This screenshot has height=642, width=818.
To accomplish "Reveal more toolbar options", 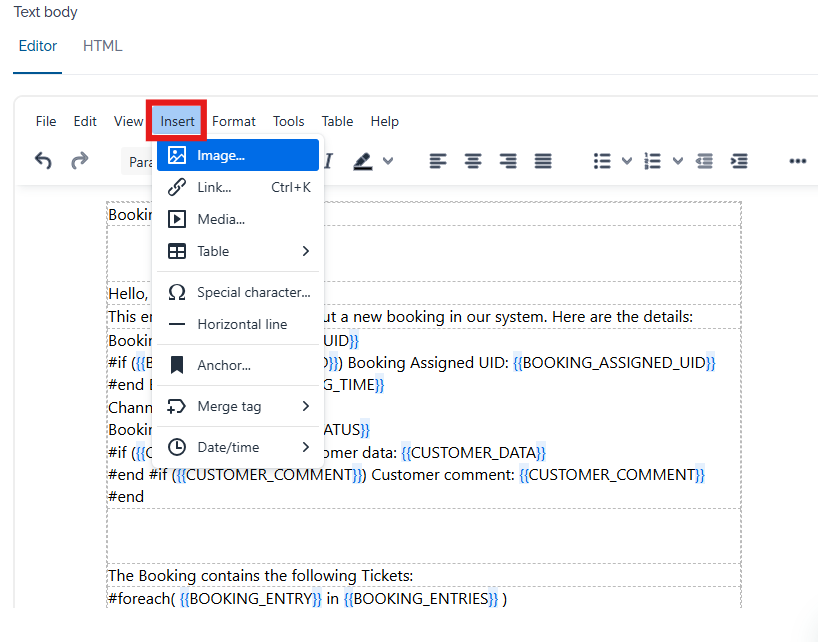I will click(798, 161).
